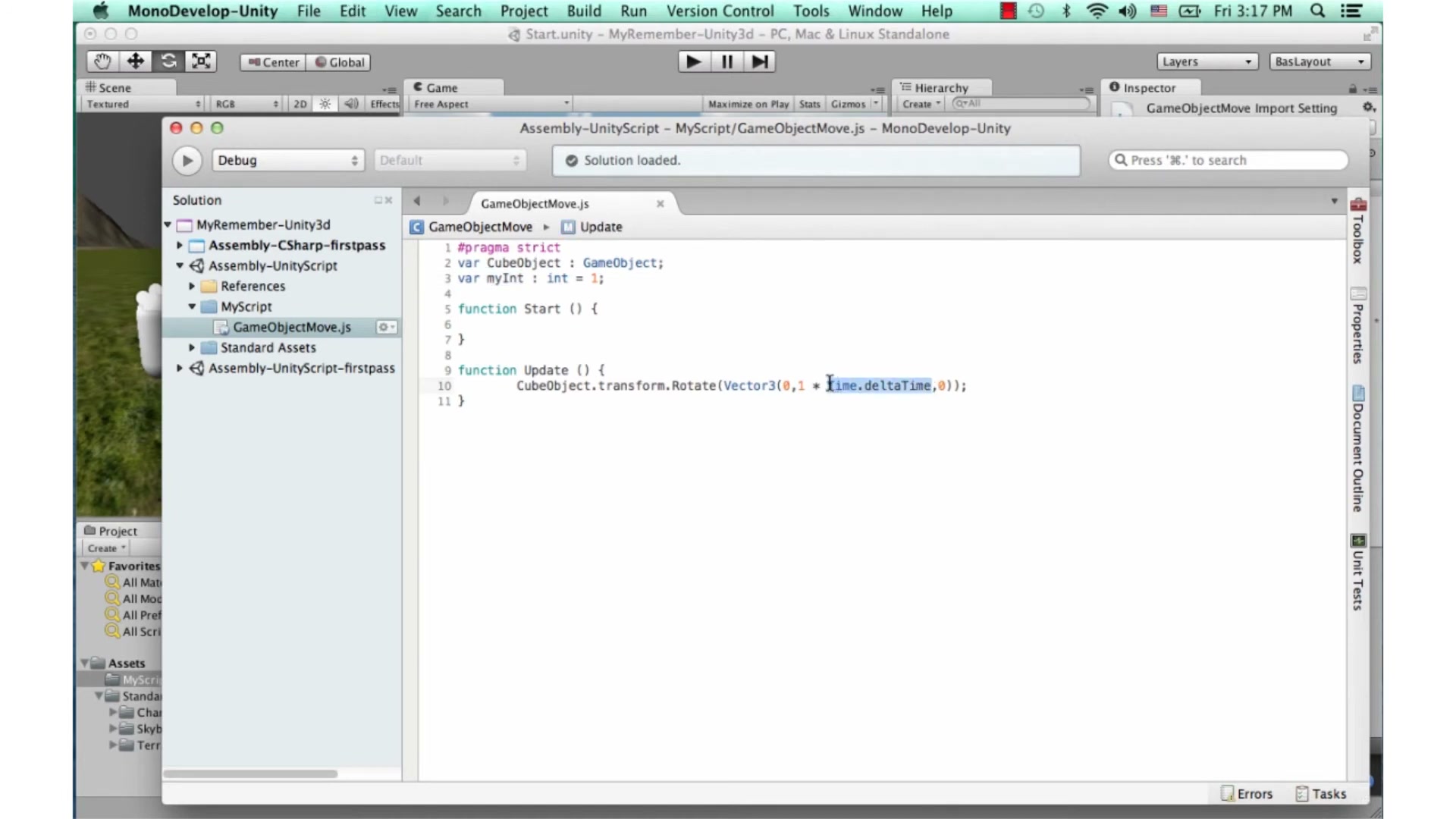
Task: Open the Free Aspect dropdown
Action: pos(491,104)
